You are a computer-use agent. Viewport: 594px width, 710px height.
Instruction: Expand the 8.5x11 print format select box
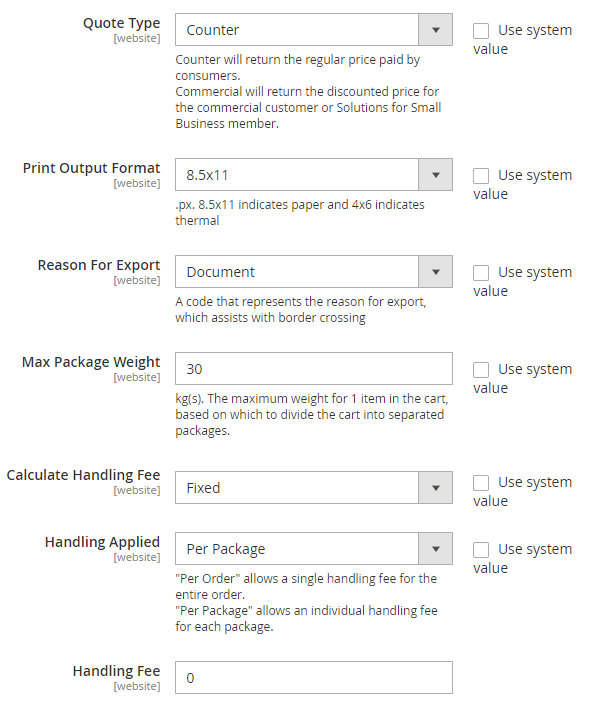point(314,175)
